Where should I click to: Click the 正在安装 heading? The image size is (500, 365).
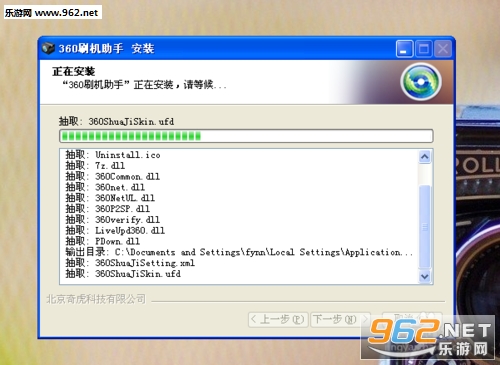click(x=74, y=71)
